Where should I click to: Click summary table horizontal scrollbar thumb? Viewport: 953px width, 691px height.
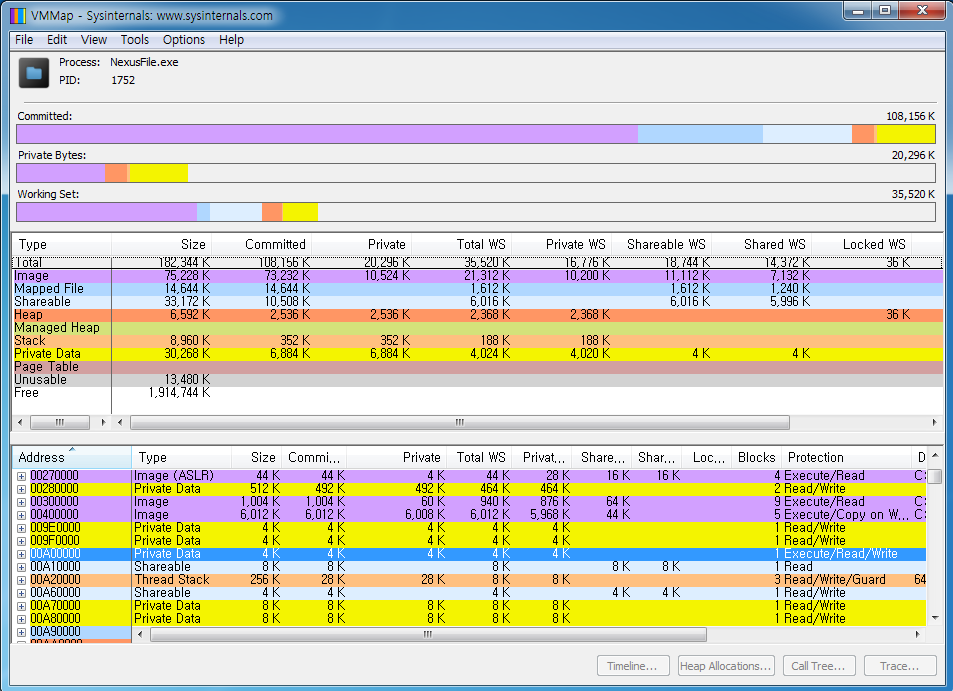pos(460,422)
